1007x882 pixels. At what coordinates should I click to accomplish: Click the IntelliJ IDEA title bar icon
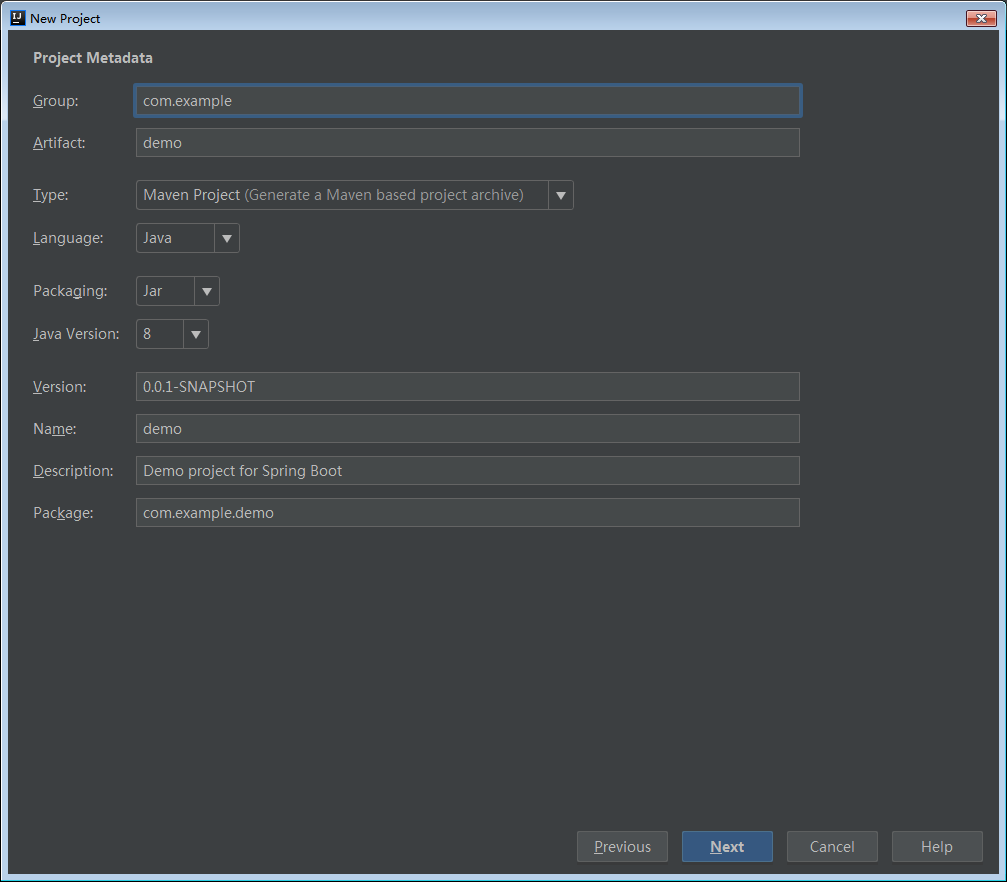pyautogui.click(x=18, y=18)
